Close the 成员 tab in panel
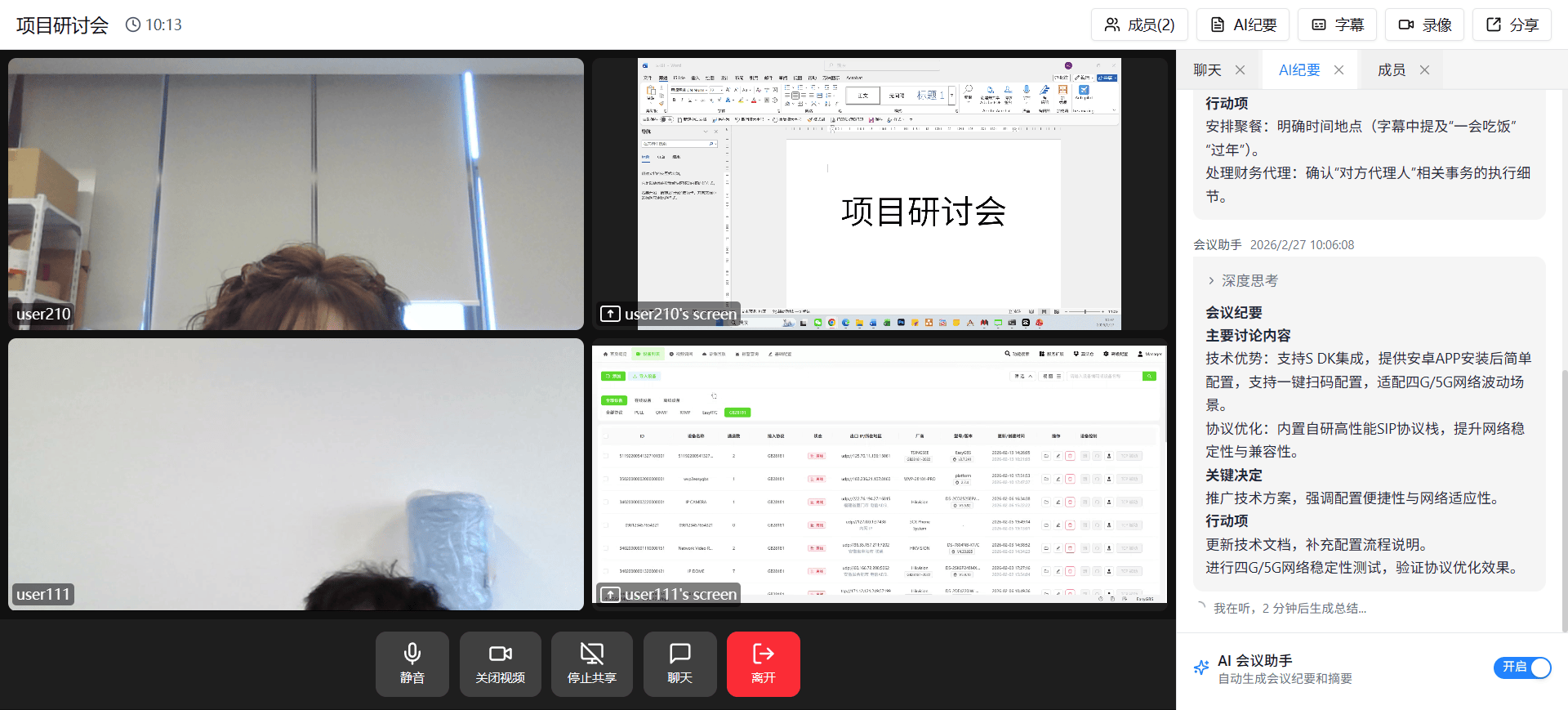The image size is (1568, 710). click(1424, 70)
